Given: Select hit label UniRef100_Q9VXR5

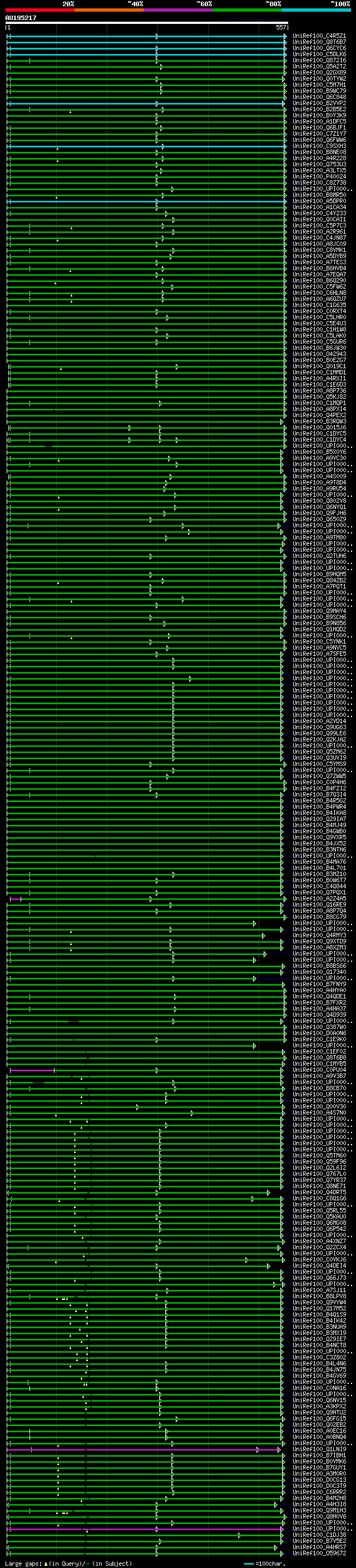Looking at the screenshot, I should (x=319, y=838).
